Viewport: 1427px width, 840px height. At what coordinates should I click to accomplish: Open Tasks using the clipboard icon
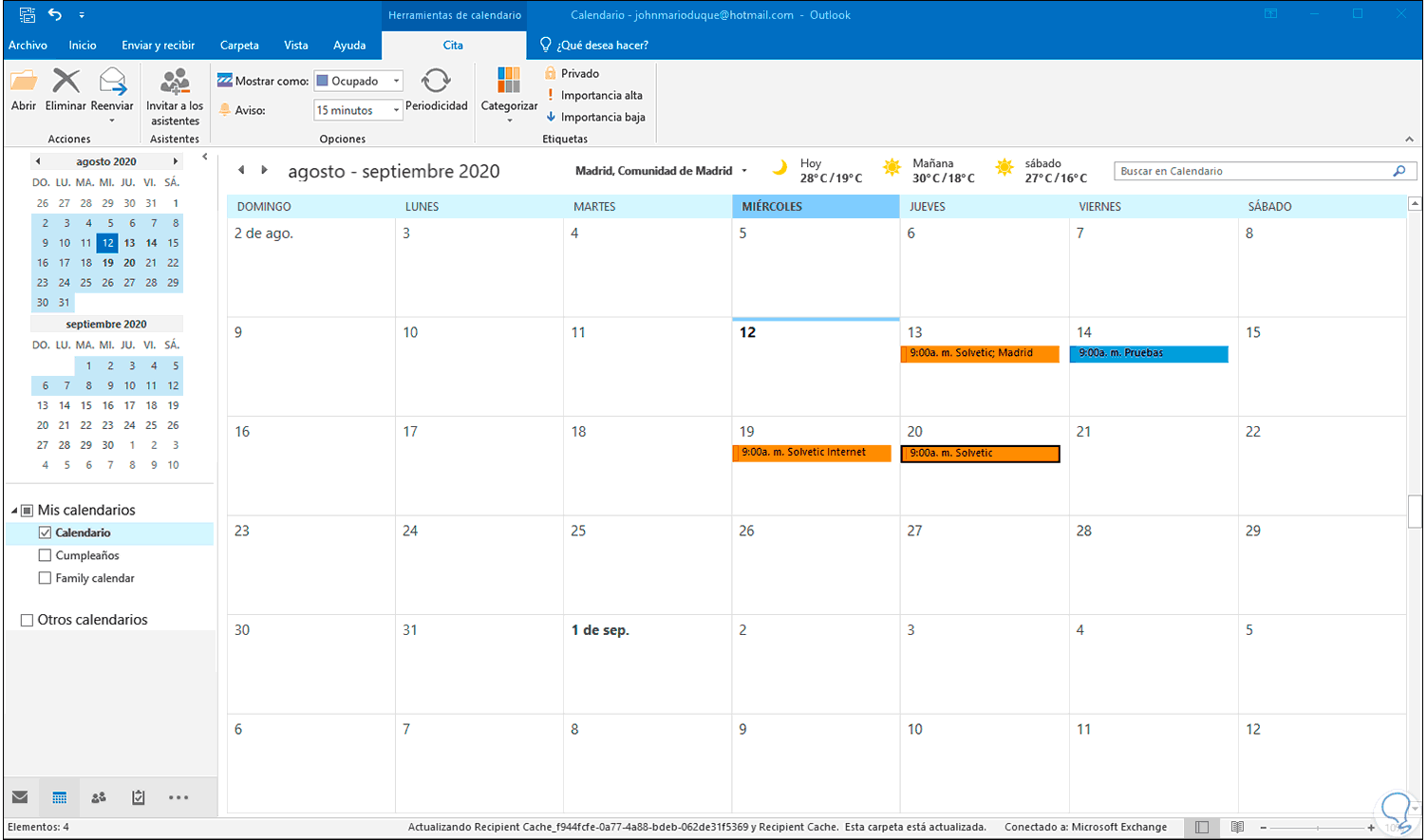tap(139, 797)
